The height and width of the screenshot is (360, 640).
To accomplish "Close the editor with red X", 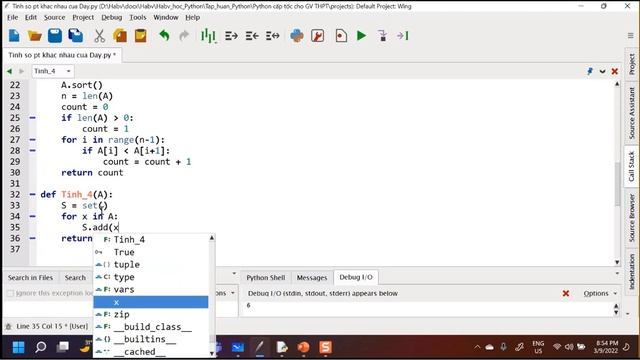I will [615, 71].
